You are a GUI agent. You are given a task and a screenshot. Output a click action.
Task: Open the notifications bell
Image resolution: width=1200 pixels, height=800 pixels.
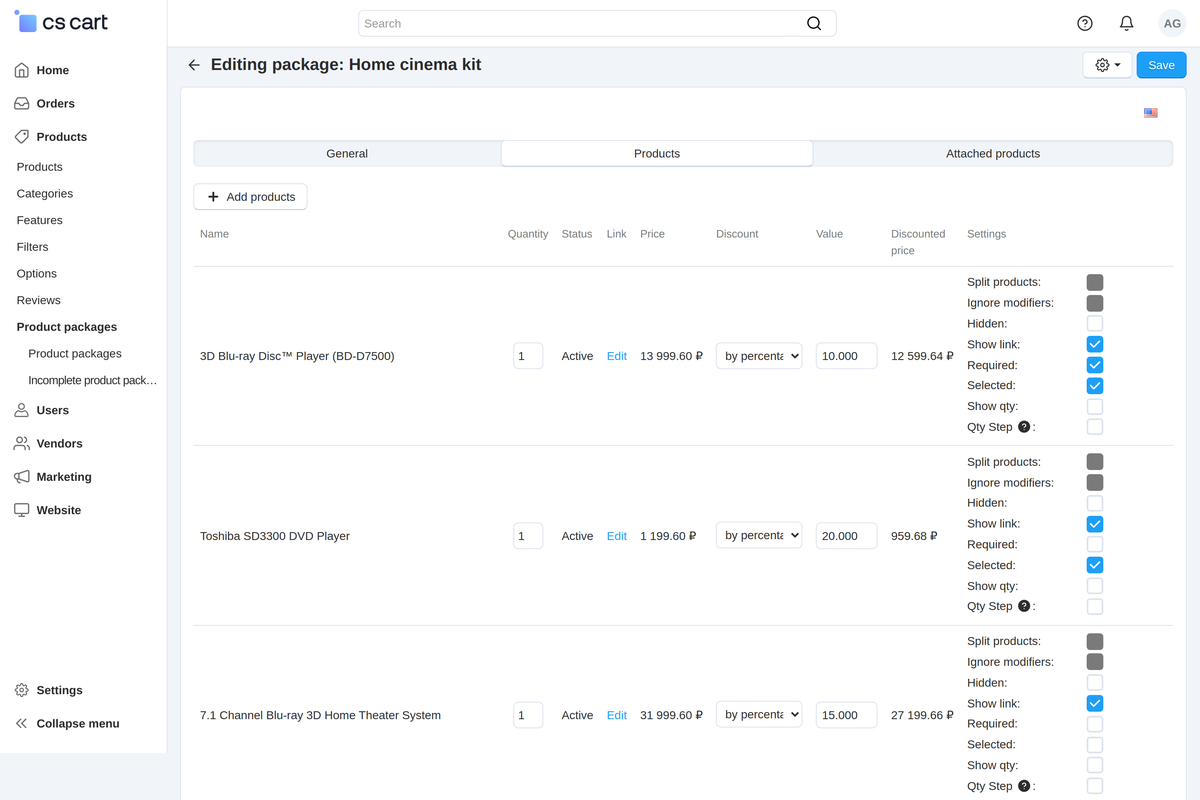click(1126, 23)
